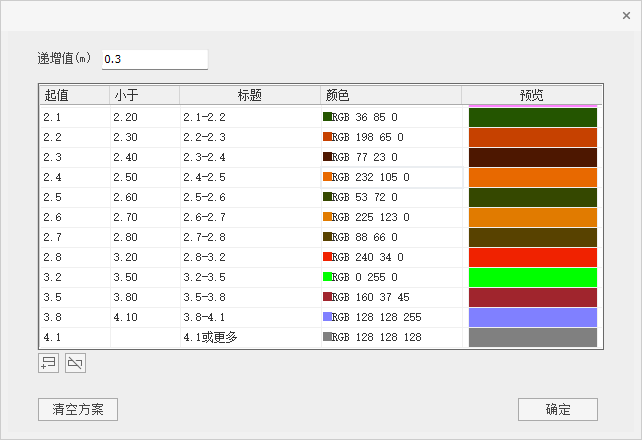Click the 清空方案 button
This screenshot has height=440, width=642.
coord(78,410)
